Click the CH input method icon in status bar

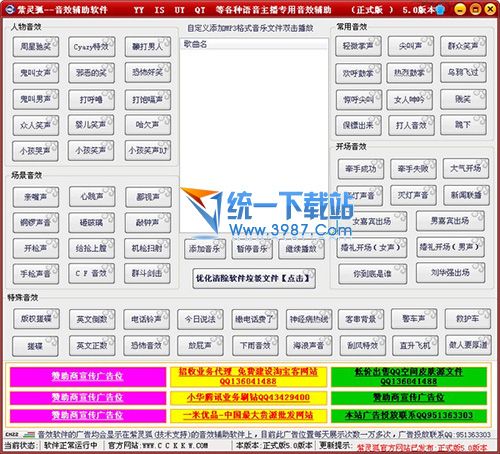11,435
